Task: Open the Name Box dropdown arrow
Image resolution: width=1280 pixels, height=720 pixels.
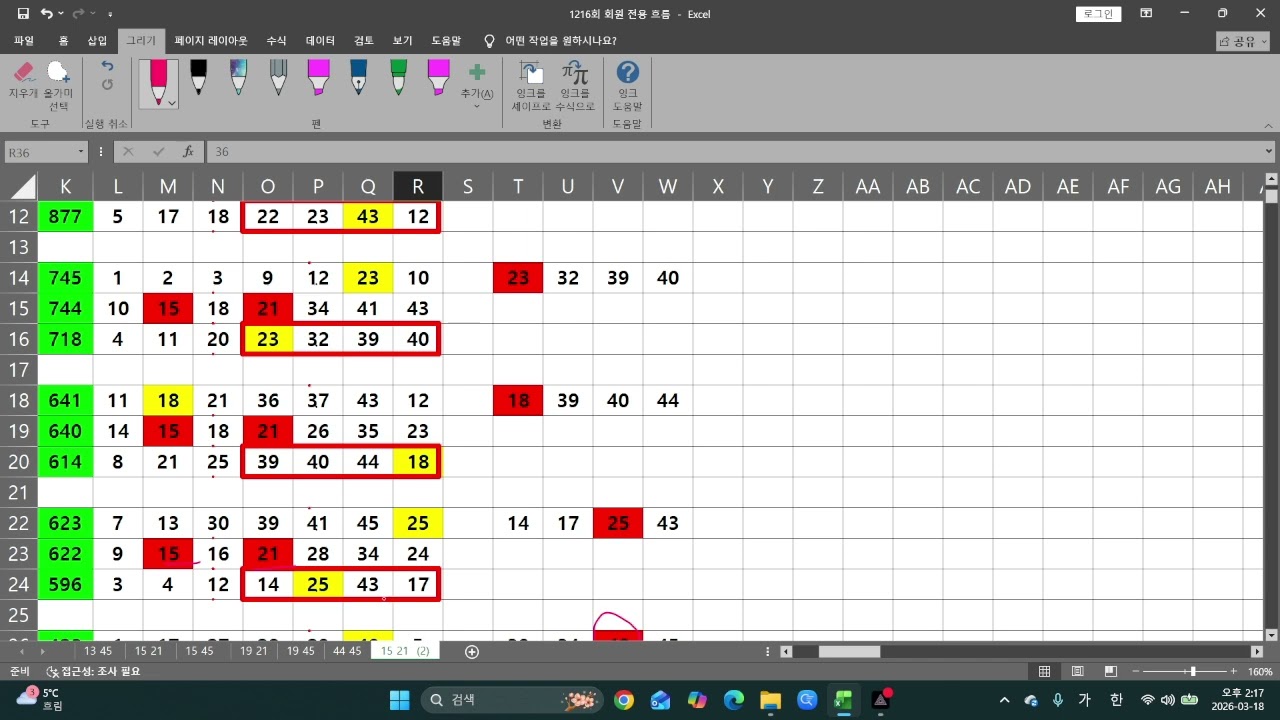Action: 81,152
